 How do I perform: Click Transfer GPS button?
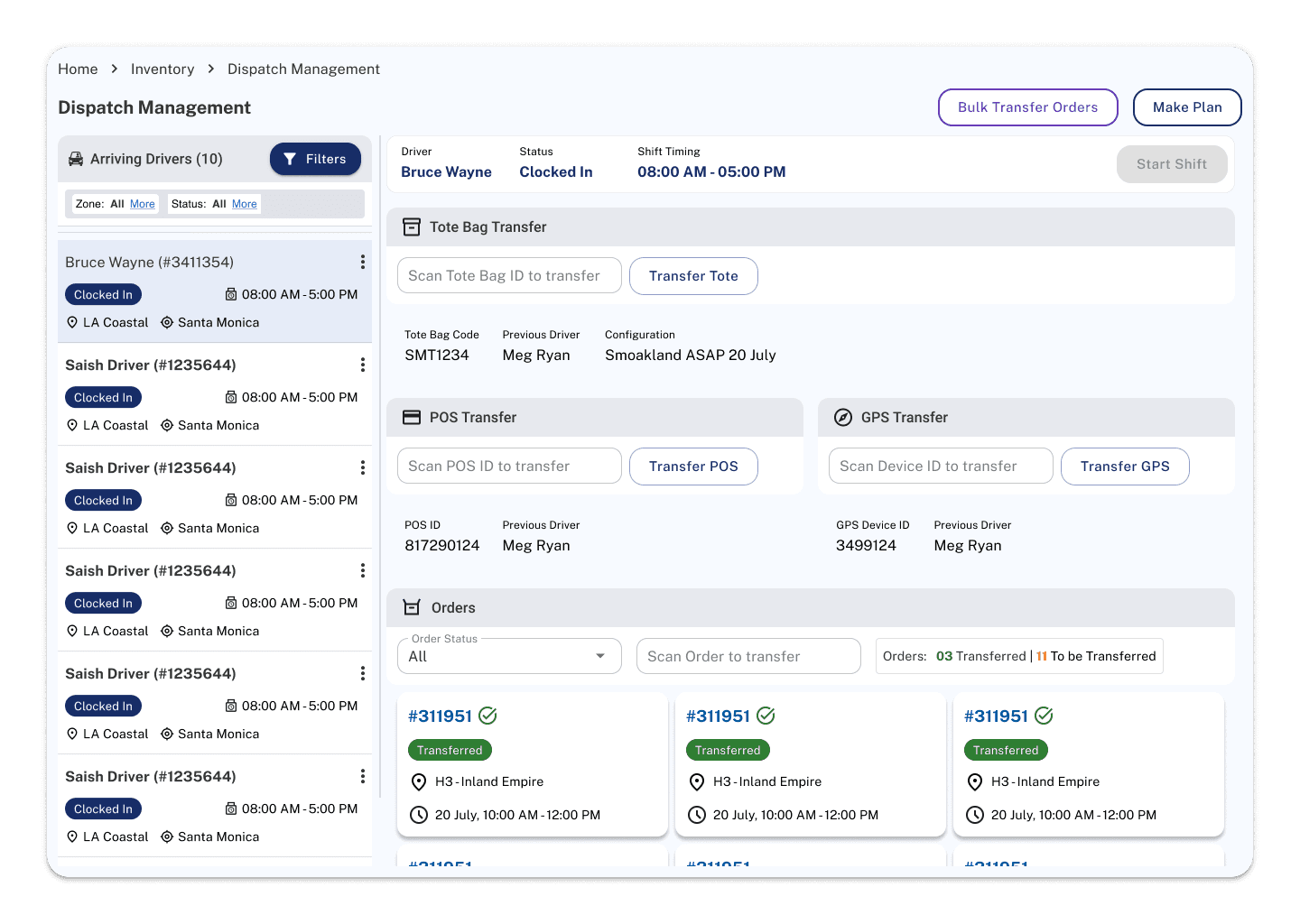coord(1125,467)
